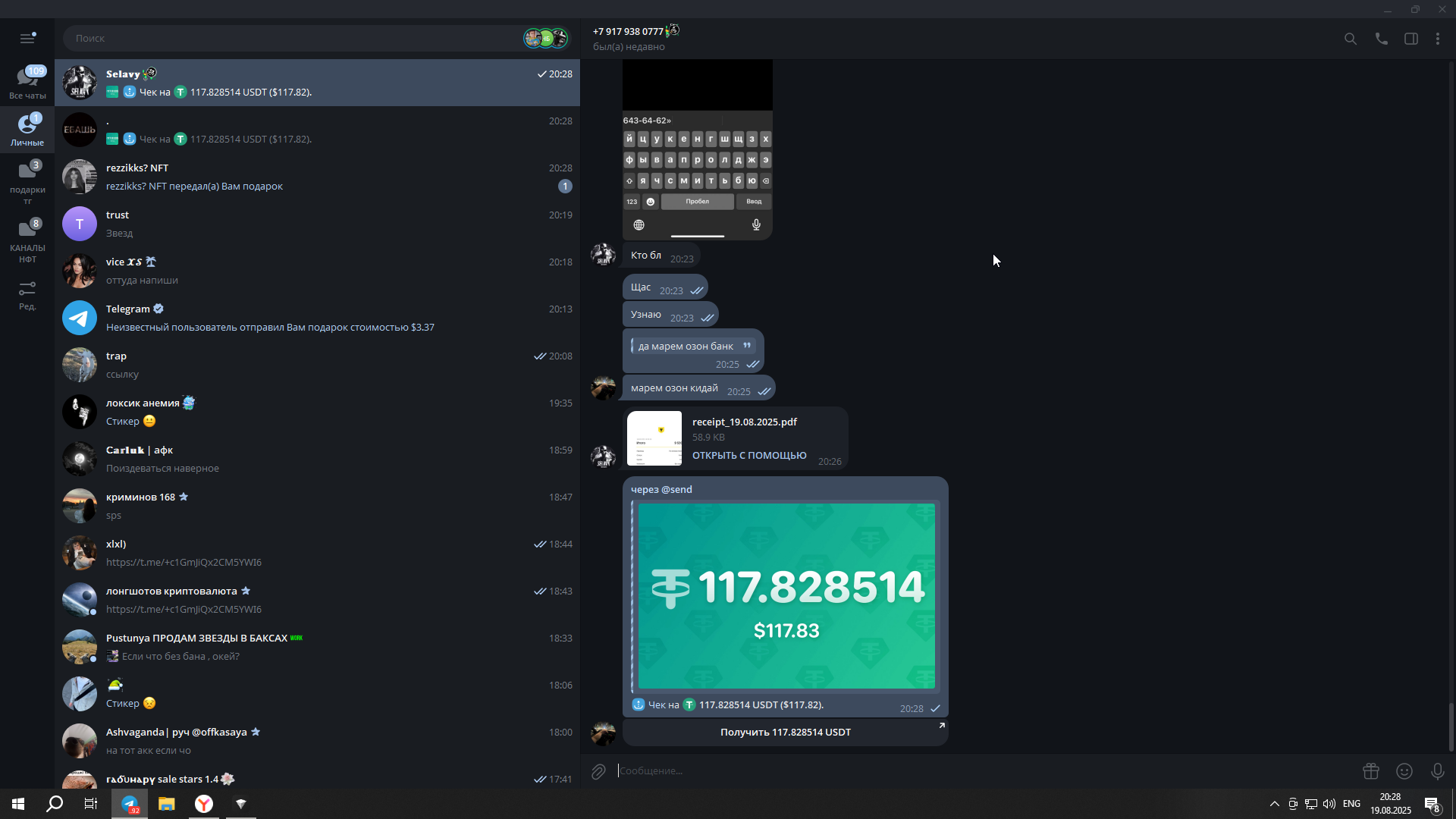
Task: Open Task View on the taskbar
Action: [90, 804]
